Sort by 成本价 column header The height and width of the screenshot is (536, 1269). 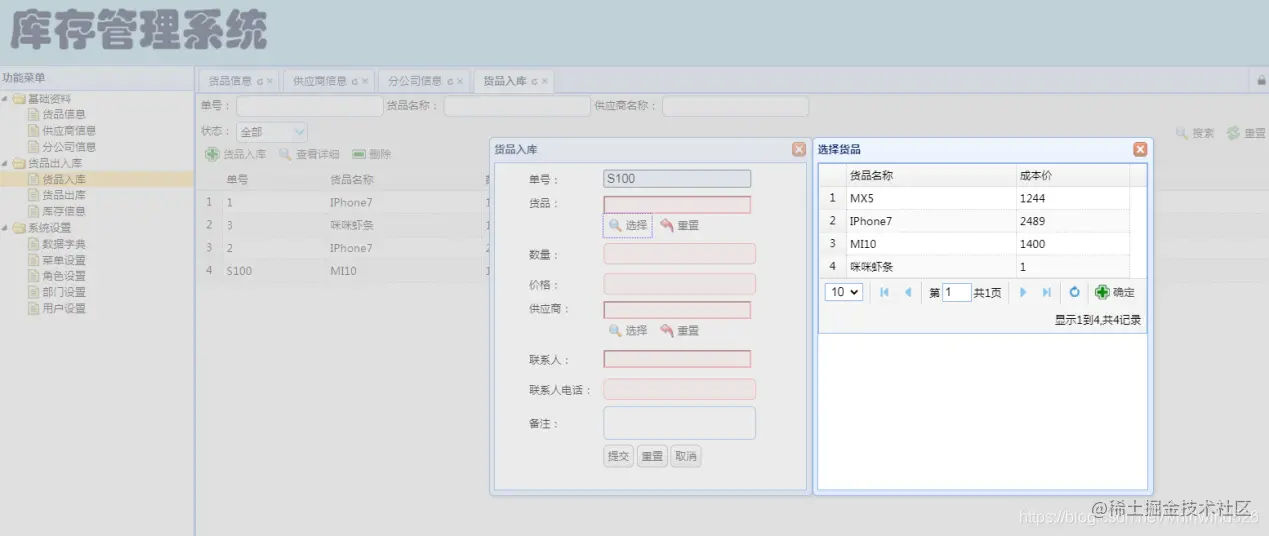pyautogui.click(x=1071, y=176)
